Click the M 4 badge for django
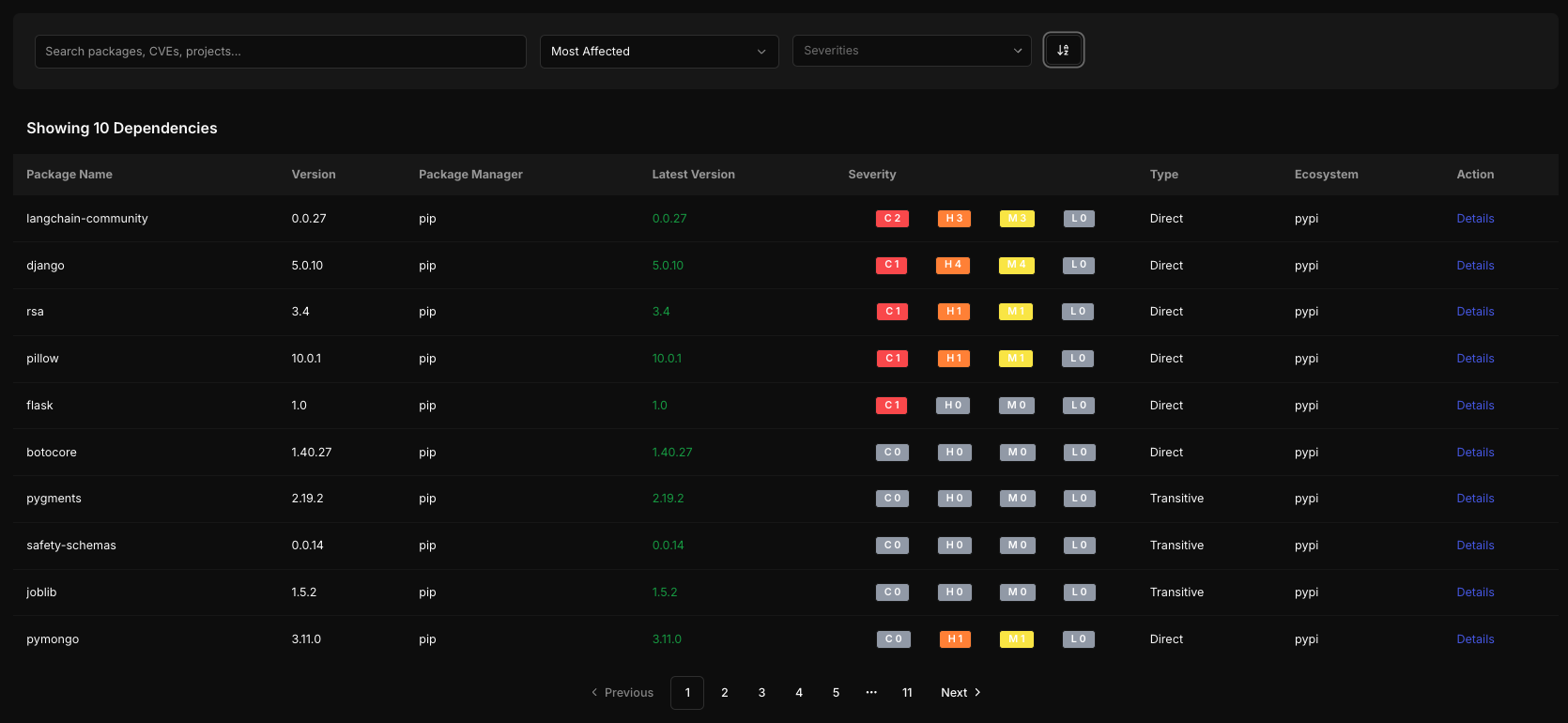The width and height of the screenshot is (1568, 723). pyautogui.click(x=1017, y=265)
